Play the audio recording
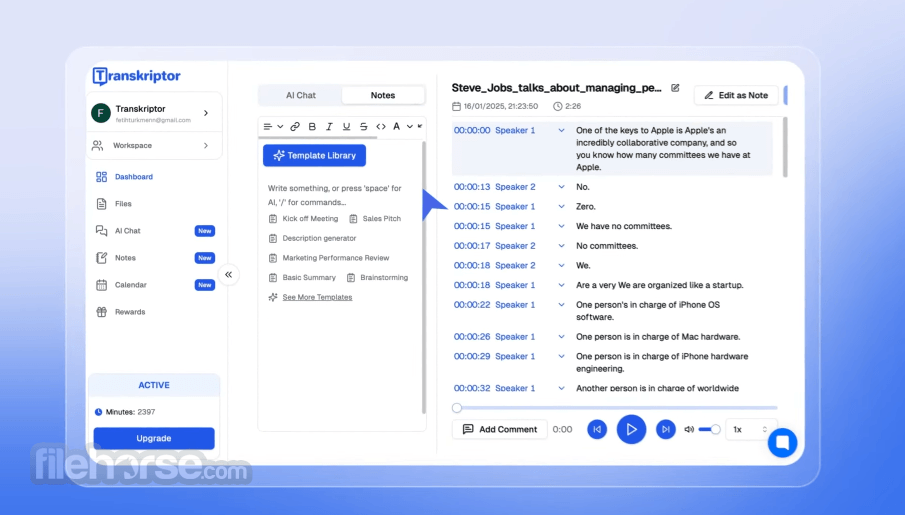The width and height of the screenshot is (905, 515). pos(631,430)
